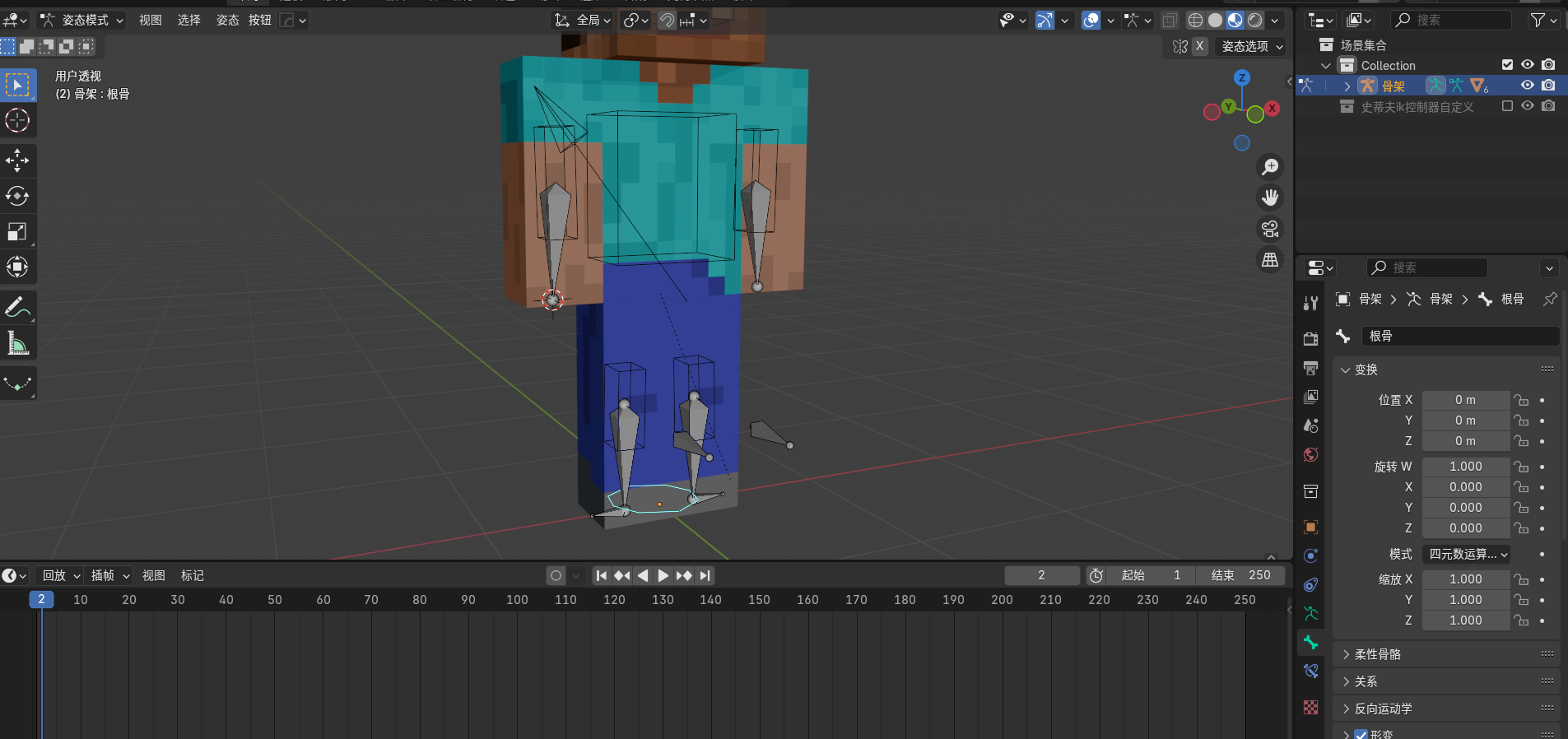
Task: Uncheck the Collection exclude checkbox
Action: point(1507,65)
